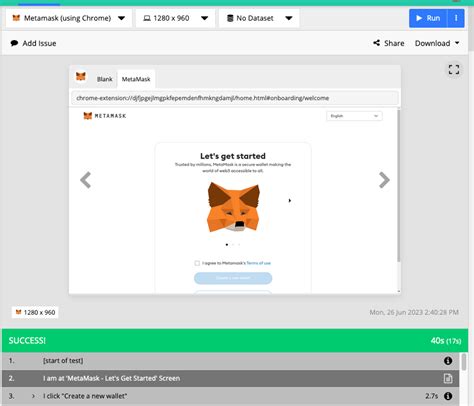Open the info icon for step 3

[x=448, y=396]
